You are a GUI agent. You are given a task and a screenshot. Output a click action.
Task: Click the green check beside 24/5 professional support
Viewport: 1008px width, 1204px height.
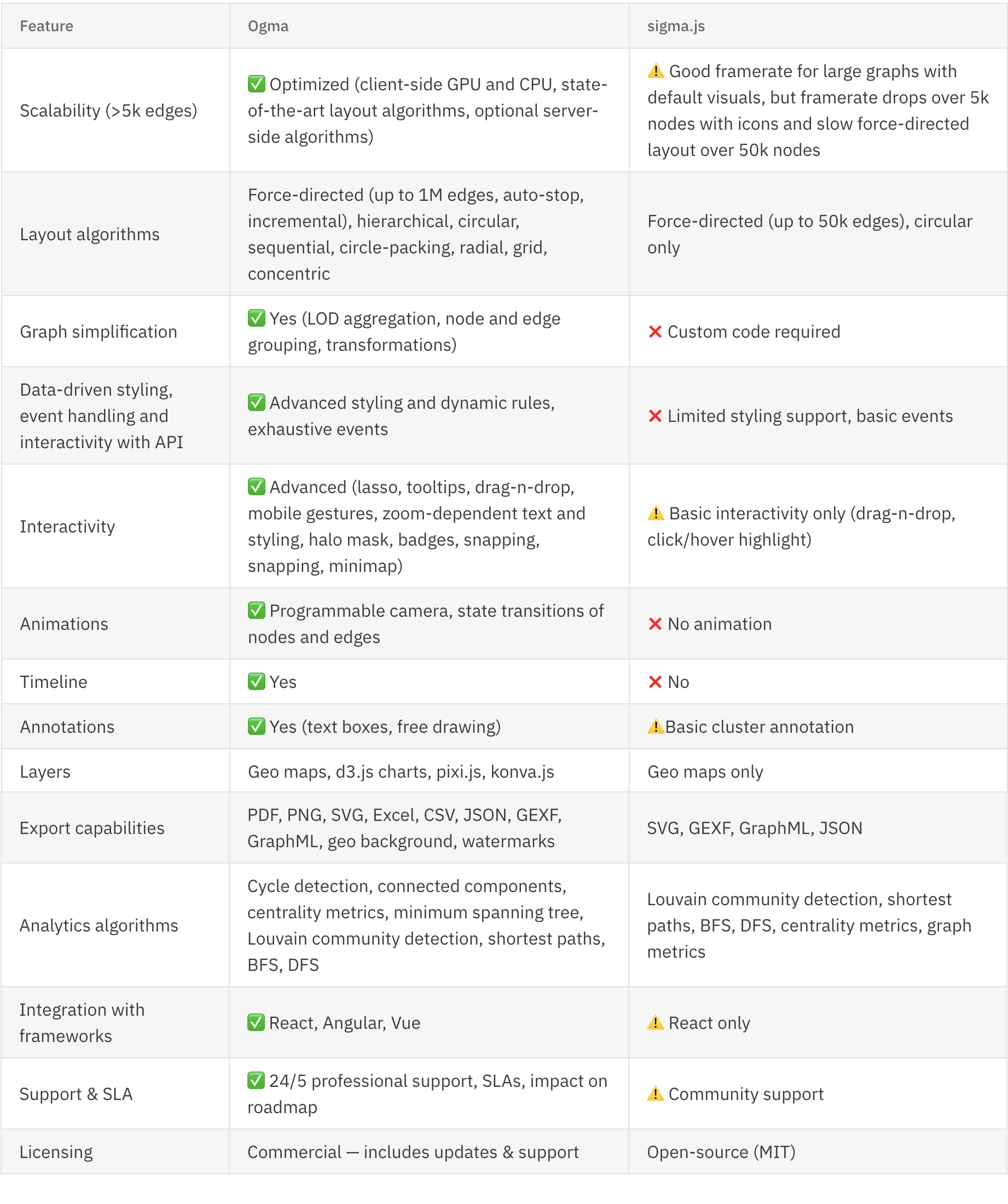[256, 1081]
